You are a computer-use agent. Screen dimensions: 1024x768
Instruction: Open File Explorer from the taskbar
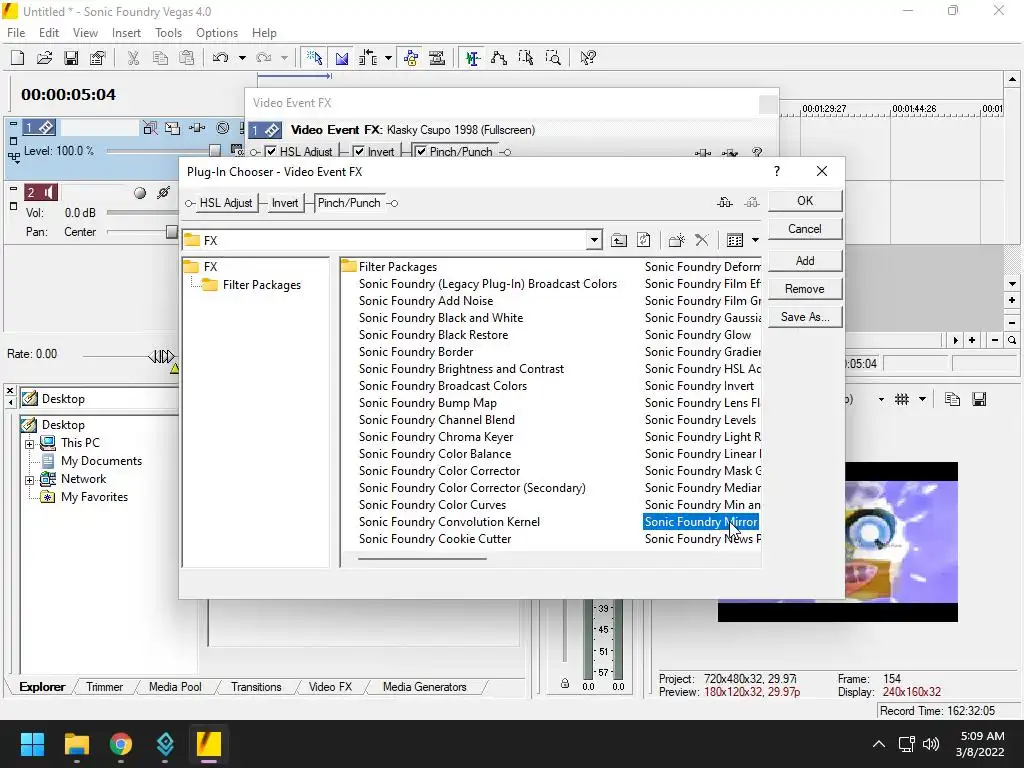[76, 744]
